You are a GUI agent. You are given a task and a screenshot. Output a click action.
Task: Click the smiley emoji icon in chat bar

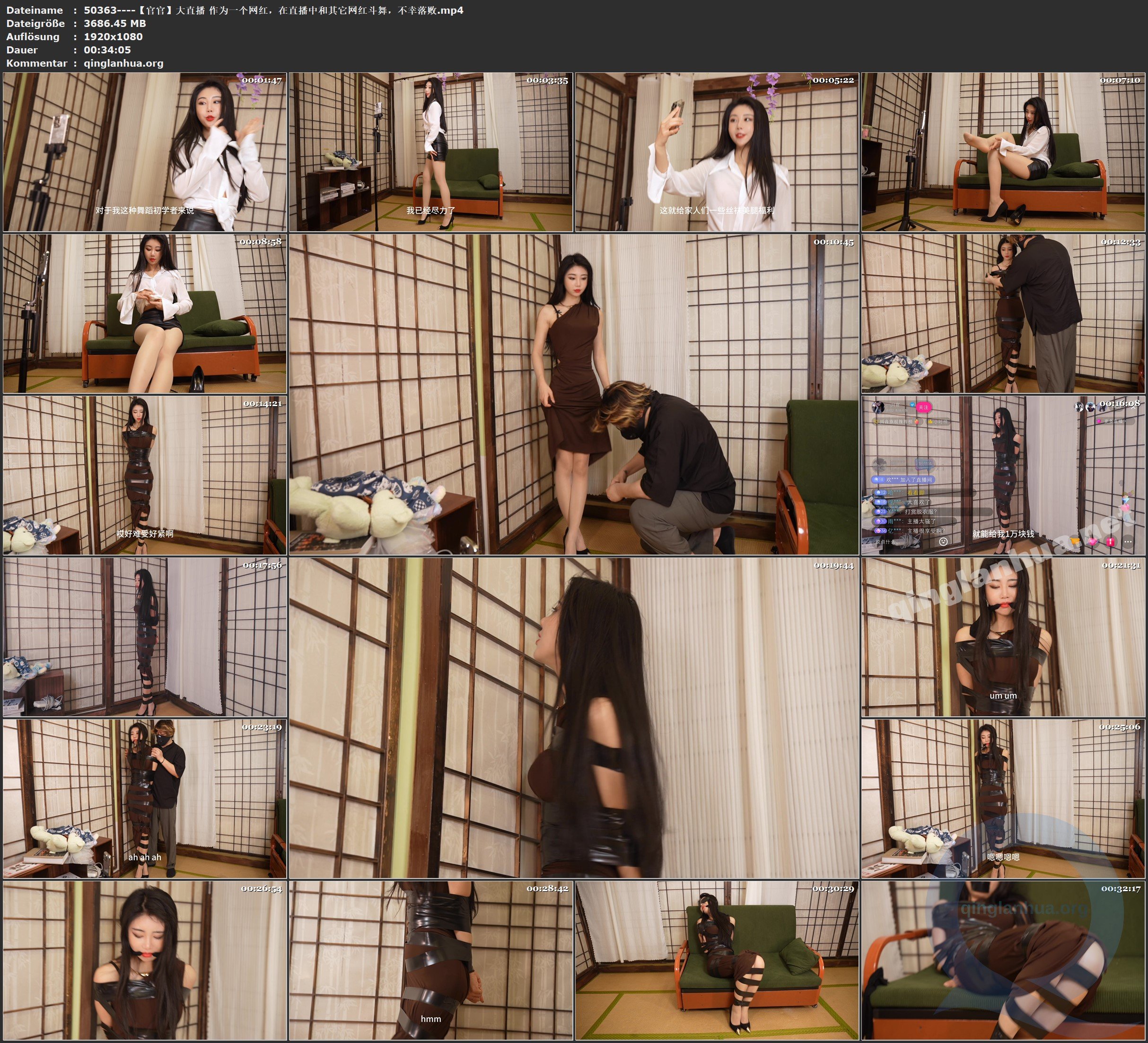pyautogui.click(x=944, y=541)
